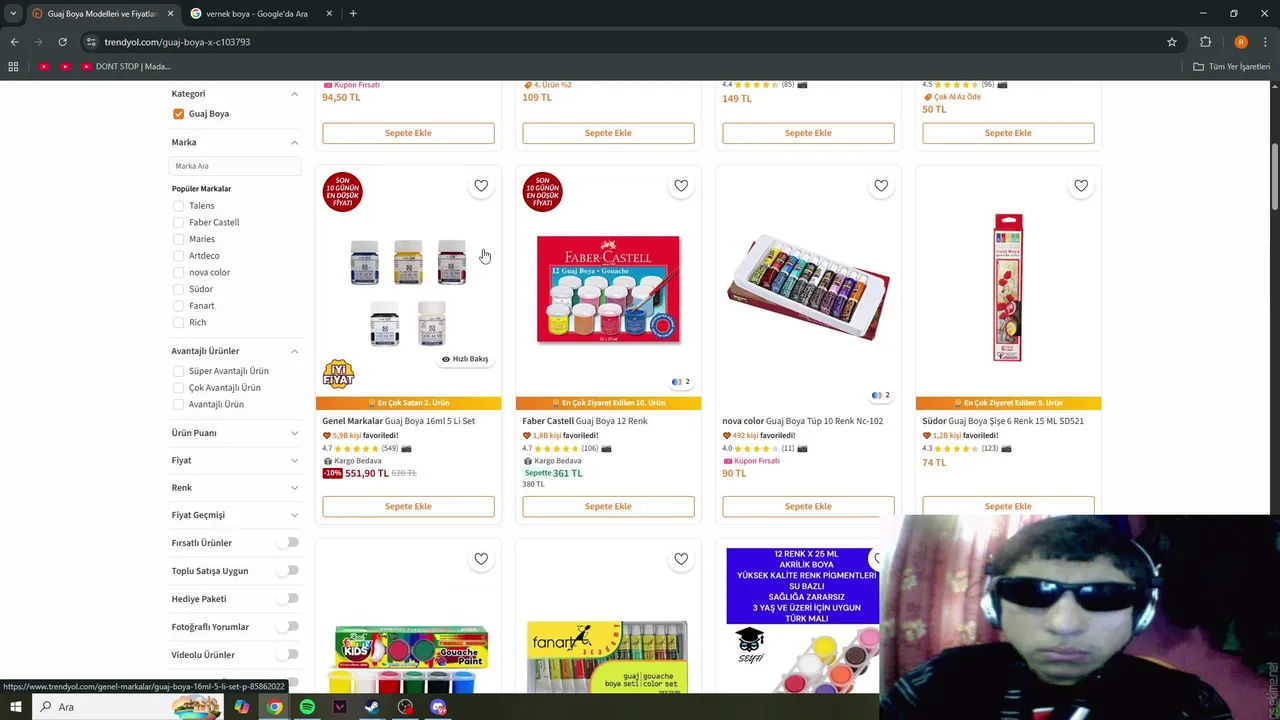This screenshot has width=1280, height=720.
Task: Favorite the fanart gouache color set
Action: (681, 559)
